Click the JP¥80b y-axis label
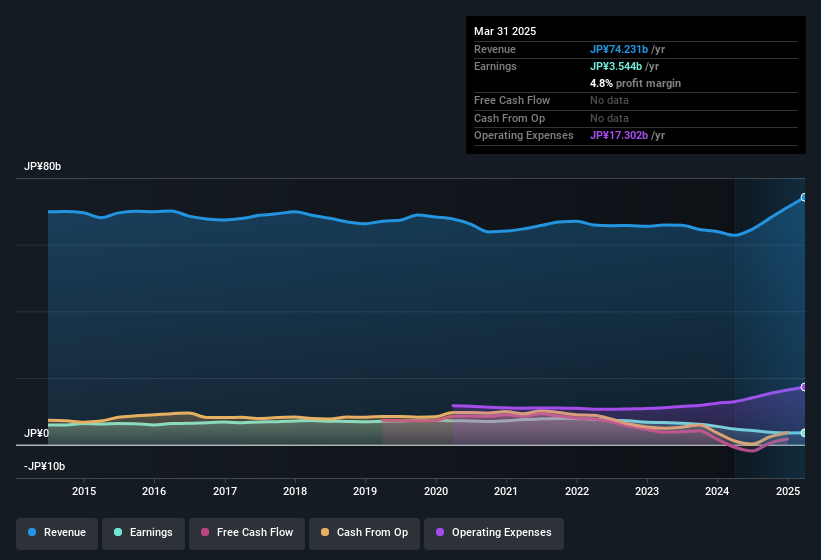821x560 pixels. tap(42, 166)
